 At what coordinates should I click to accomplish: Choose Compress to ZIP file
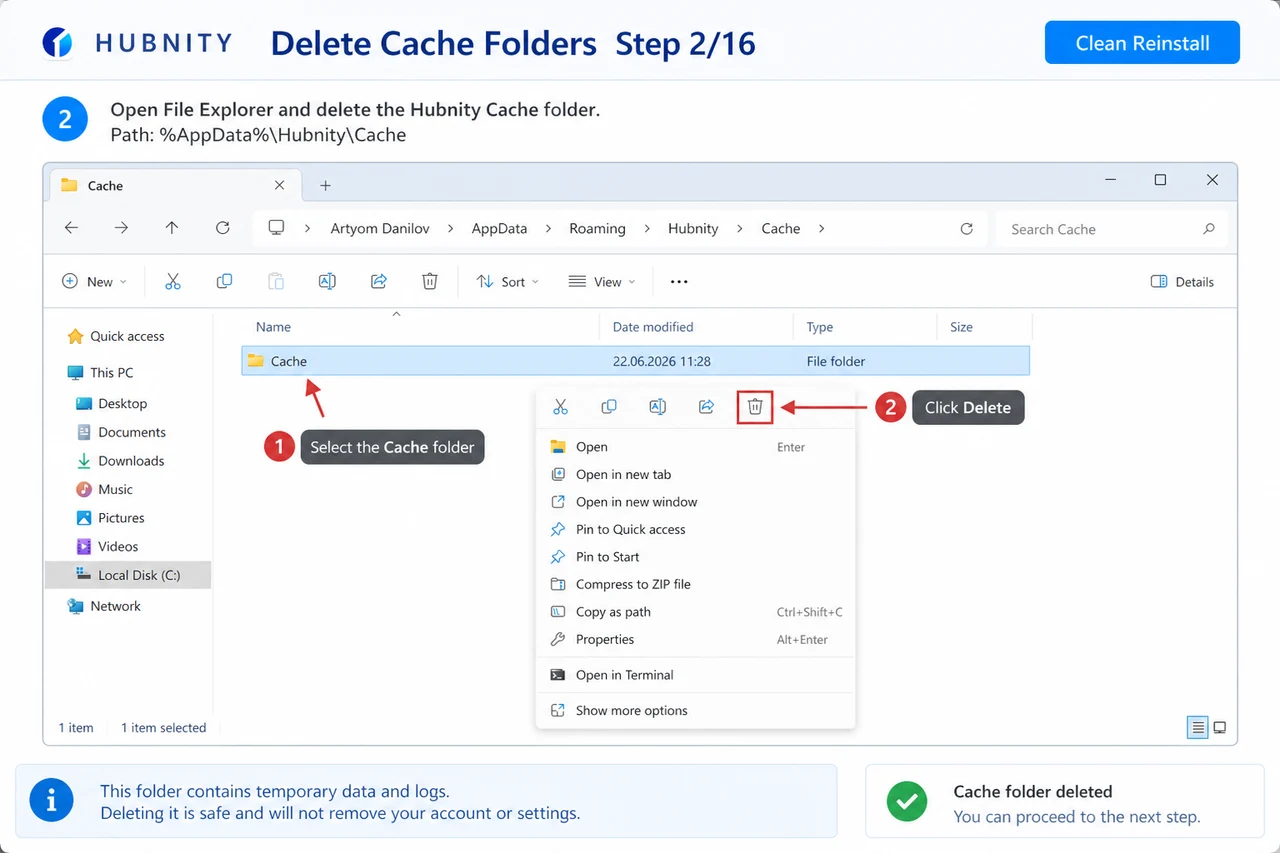click(x=696, y=584)
